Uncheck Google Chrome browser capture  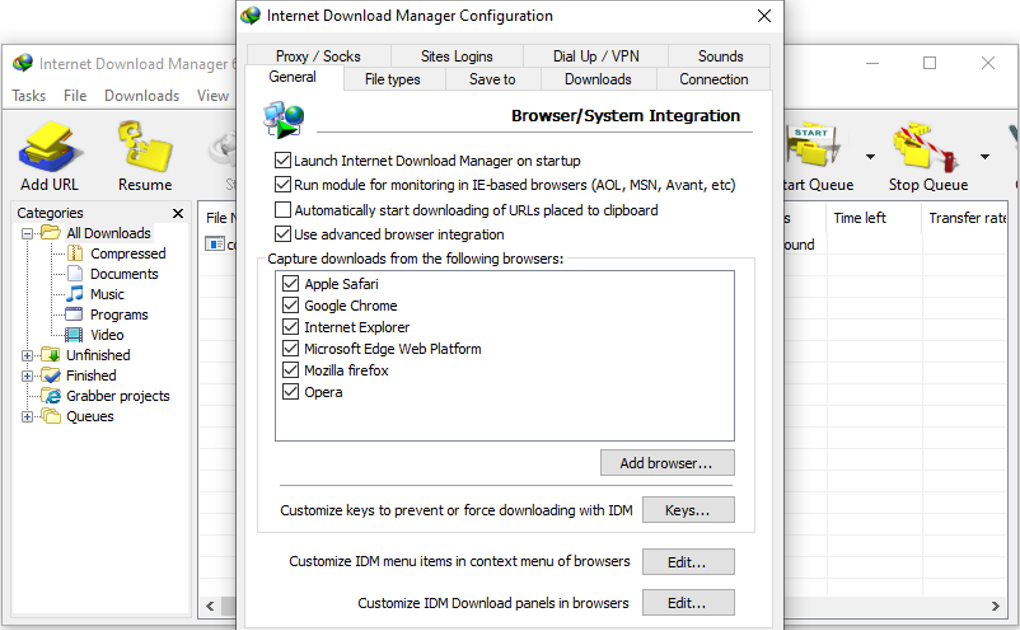coord(290,305)
